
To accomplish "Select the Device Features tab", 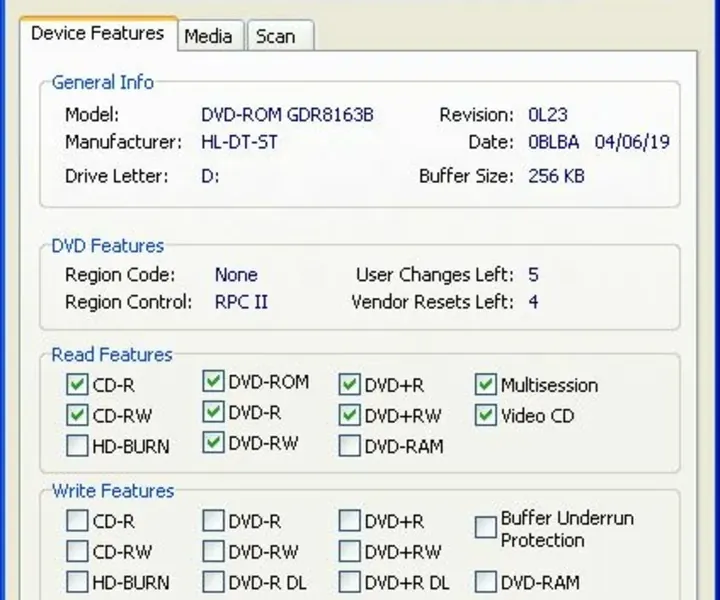I will point(97,33).
